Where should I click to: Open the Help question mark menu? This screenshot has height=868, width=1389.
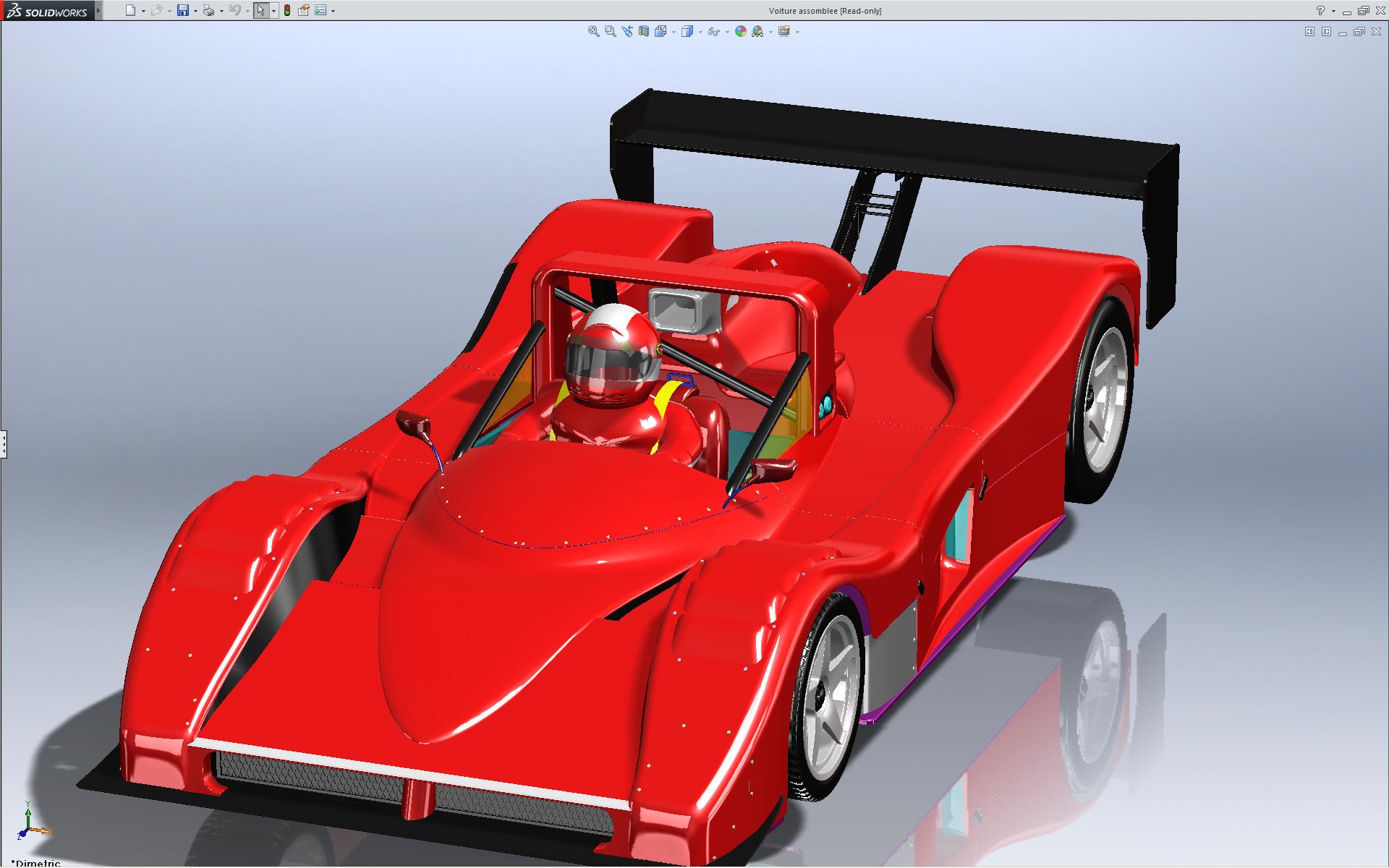click(1320, 10)
